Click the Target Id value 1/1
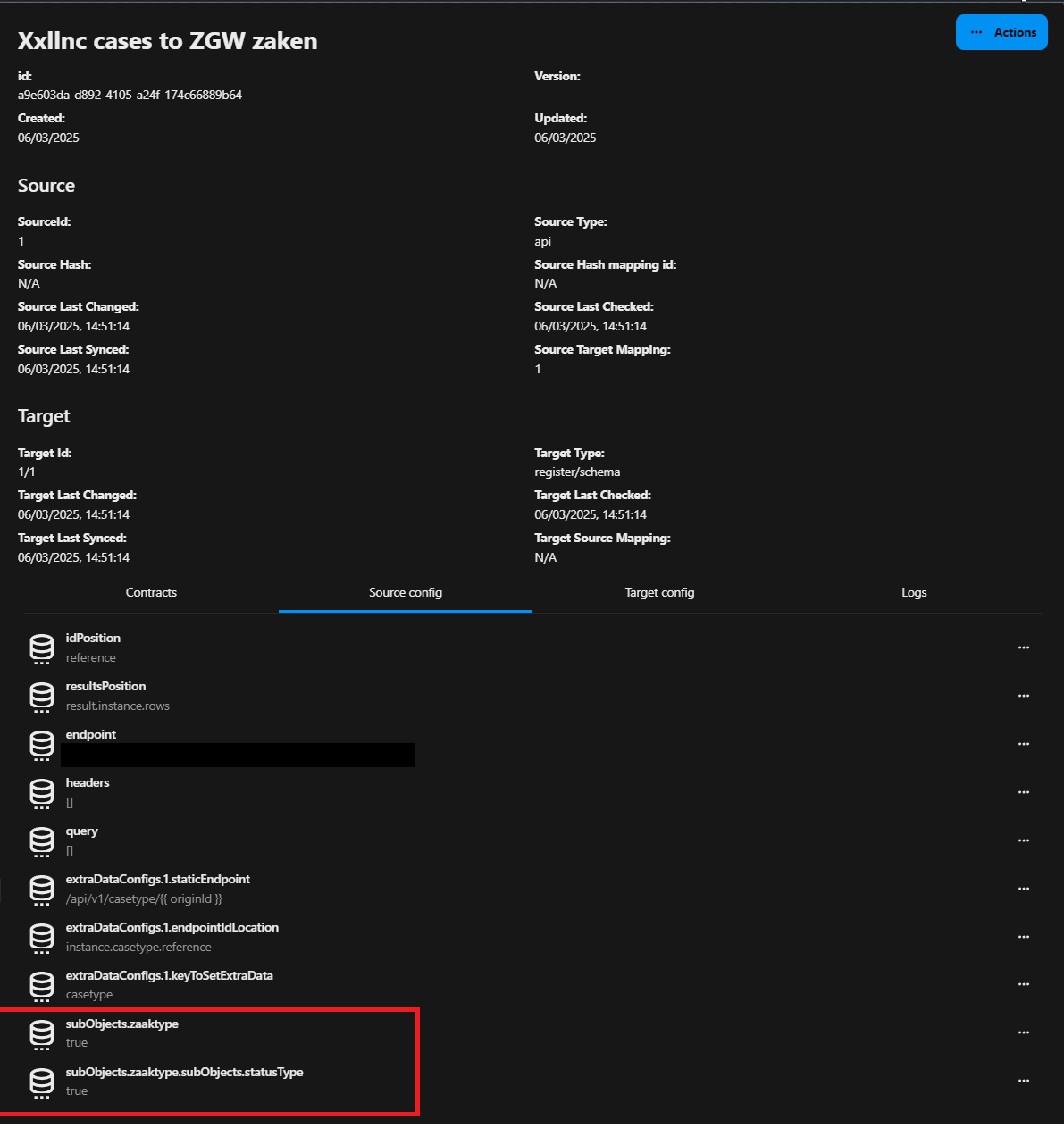 (27, 472)
